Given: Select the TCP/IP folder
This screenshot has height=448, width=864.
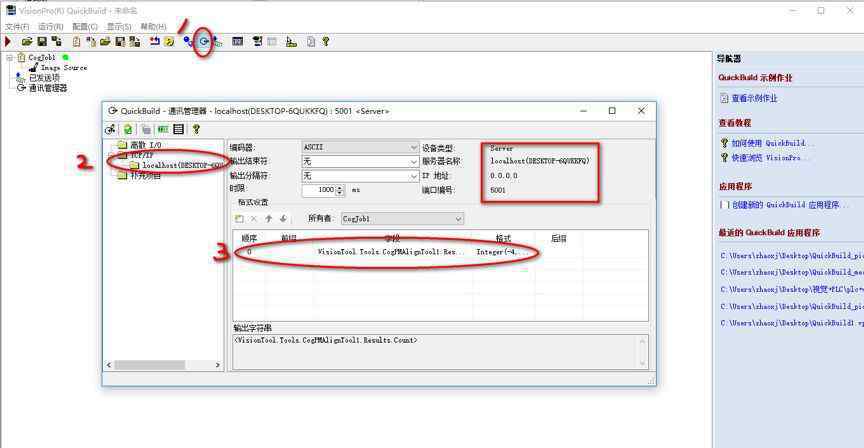Looking at the screenshot, I should point(142,155).
